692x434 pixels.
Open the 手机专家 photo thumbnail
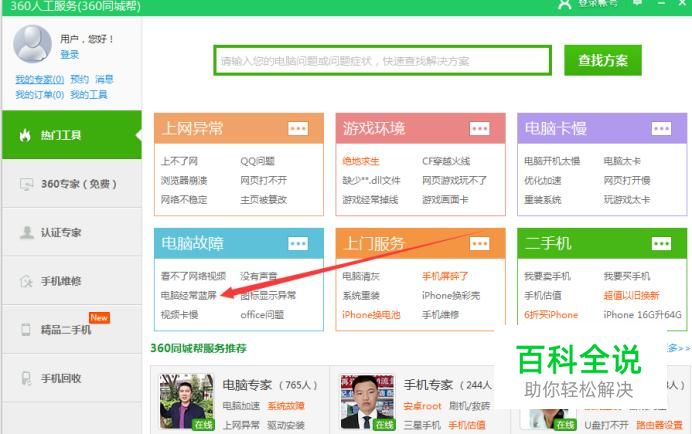point(368,402)
